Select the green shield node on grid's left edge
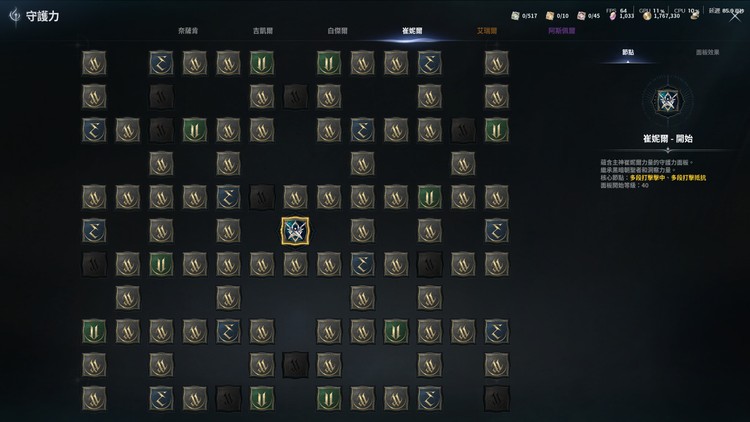Screen dimensions: 750x422 [94, 331]
